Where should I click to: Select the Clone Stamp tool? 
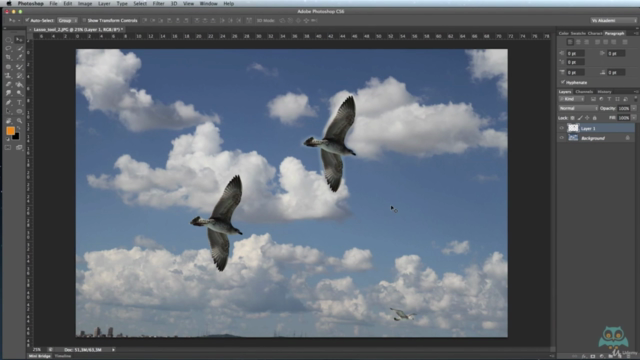[x=9, y=76]
